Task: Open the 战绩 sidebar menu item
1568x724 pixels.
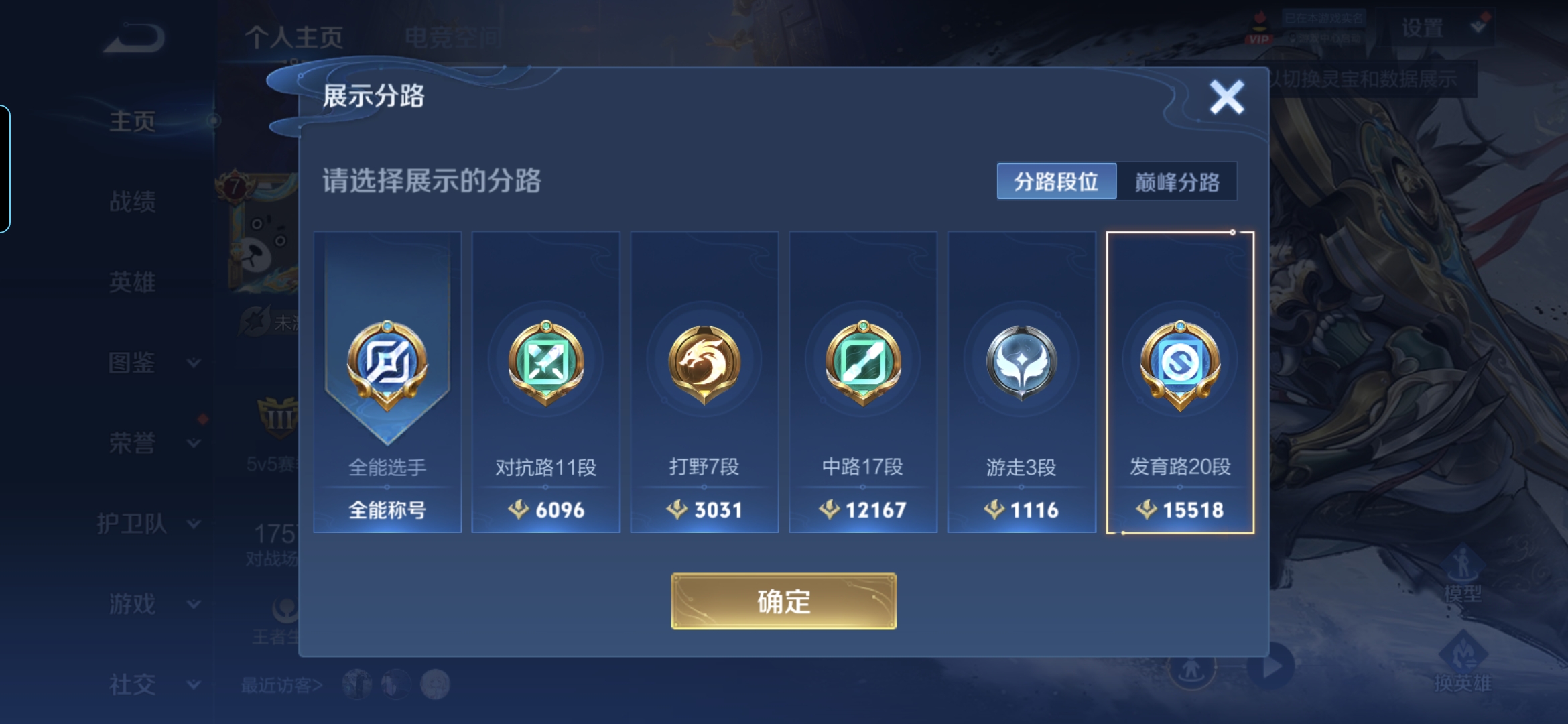Action: click(133, 201)
